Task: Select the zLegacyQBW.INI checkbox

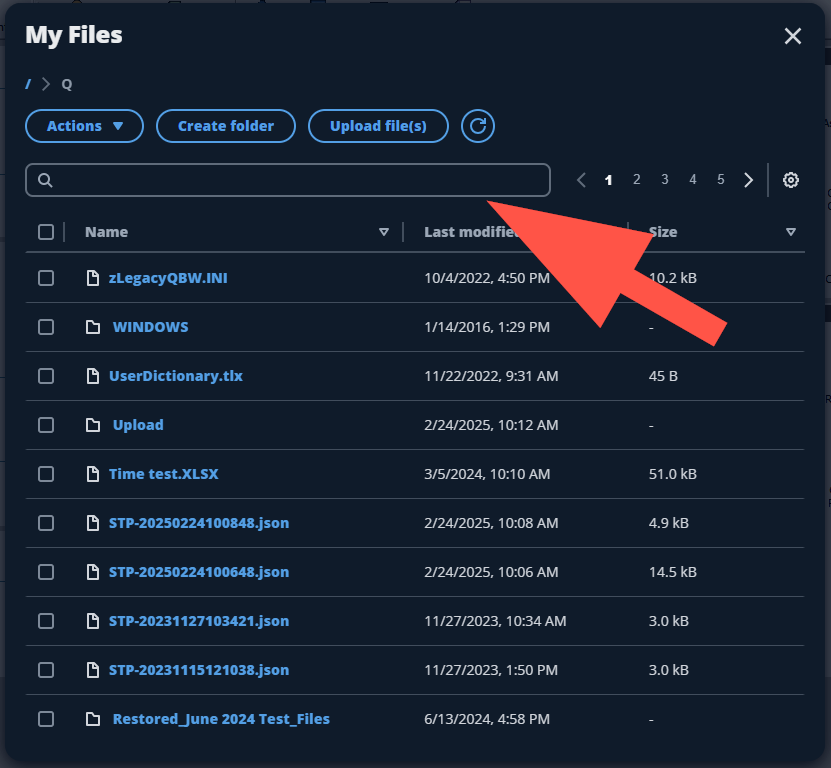Action: [46, 278]
